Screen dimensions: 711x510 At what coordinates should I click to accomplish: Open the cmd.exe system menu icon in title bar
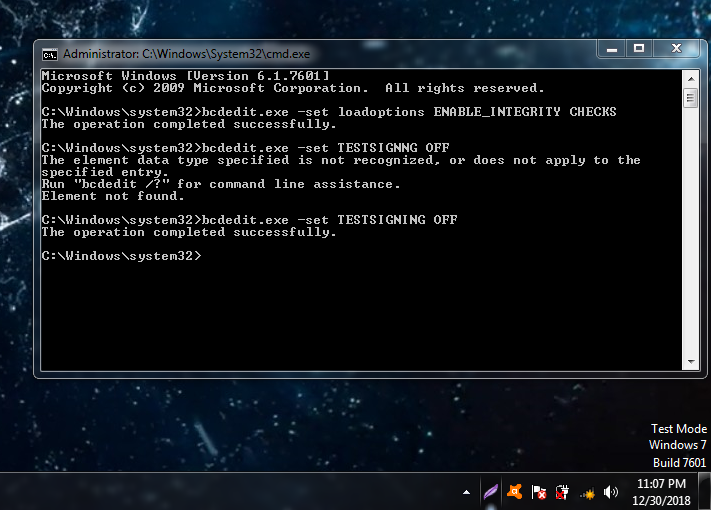coord(49,54)
